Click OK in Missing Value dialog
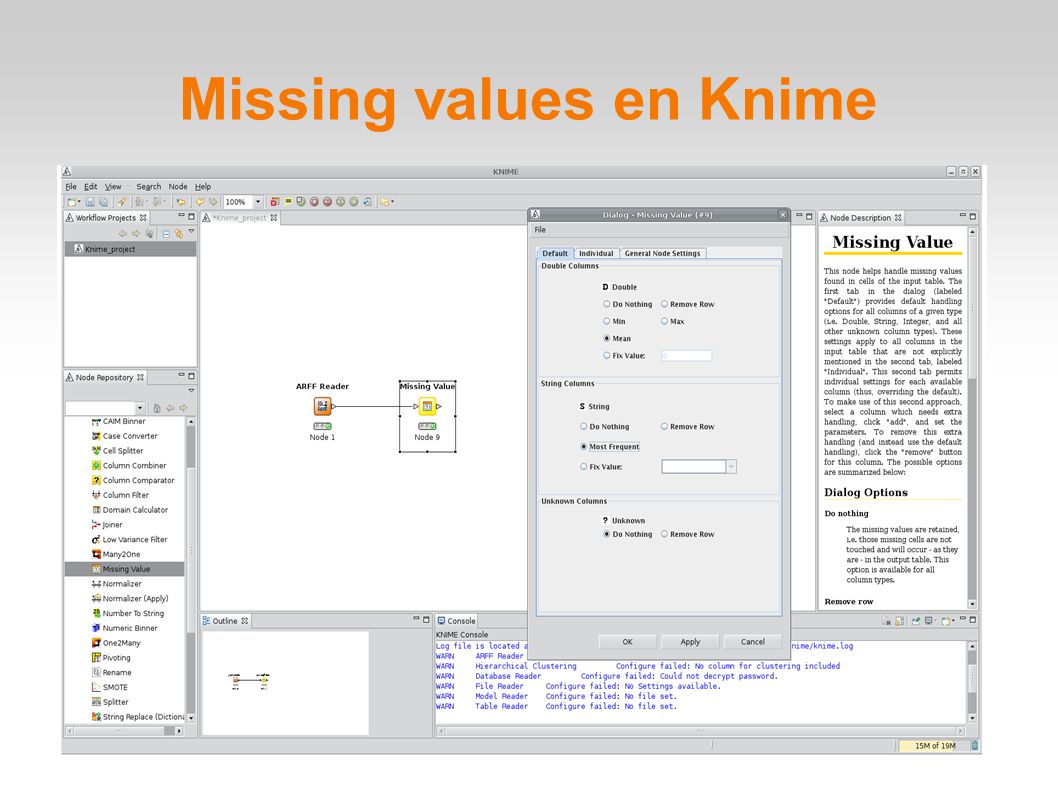 click(628, 642)
